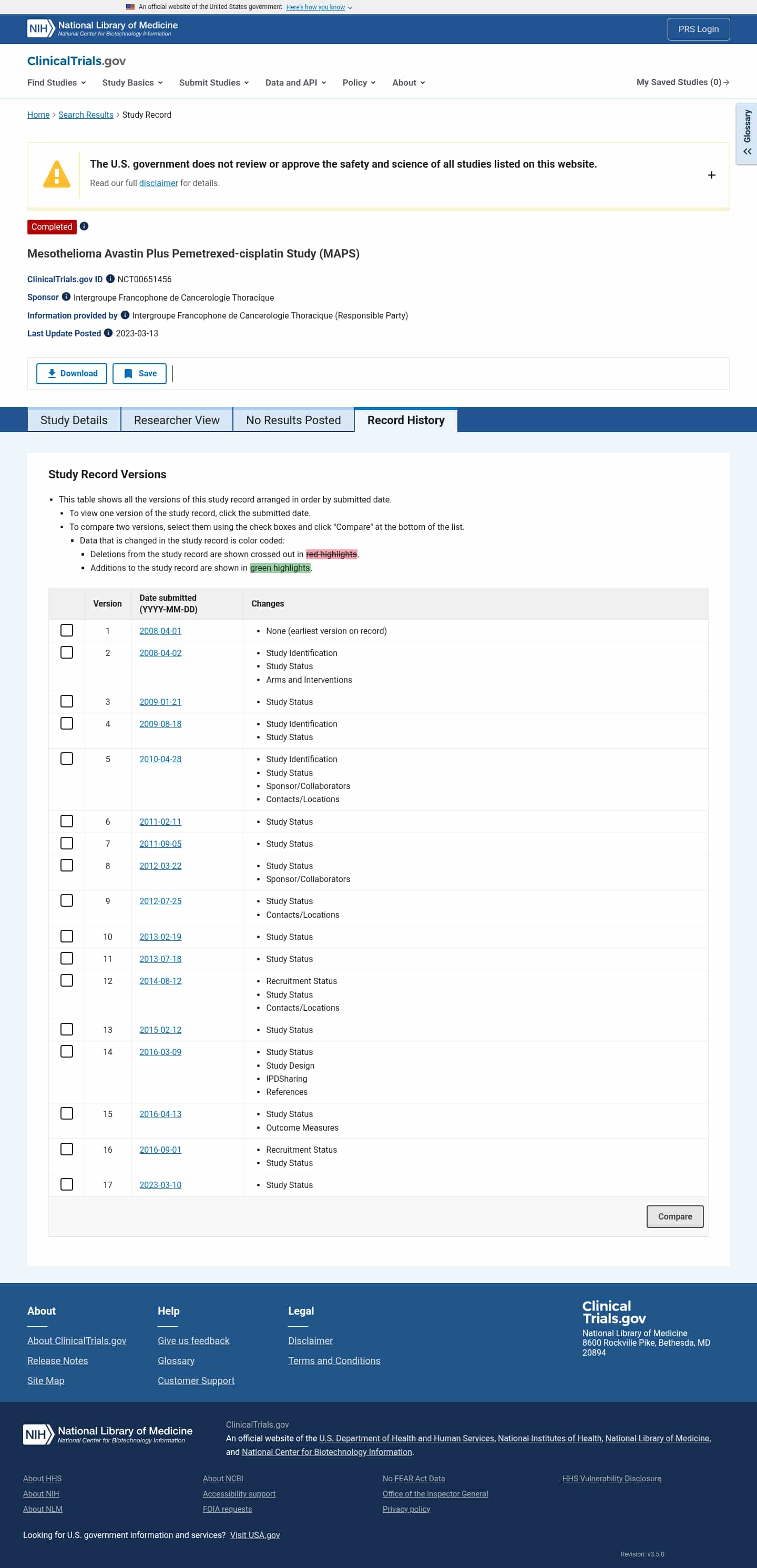Open Site Map footer link

point(46,1380)
